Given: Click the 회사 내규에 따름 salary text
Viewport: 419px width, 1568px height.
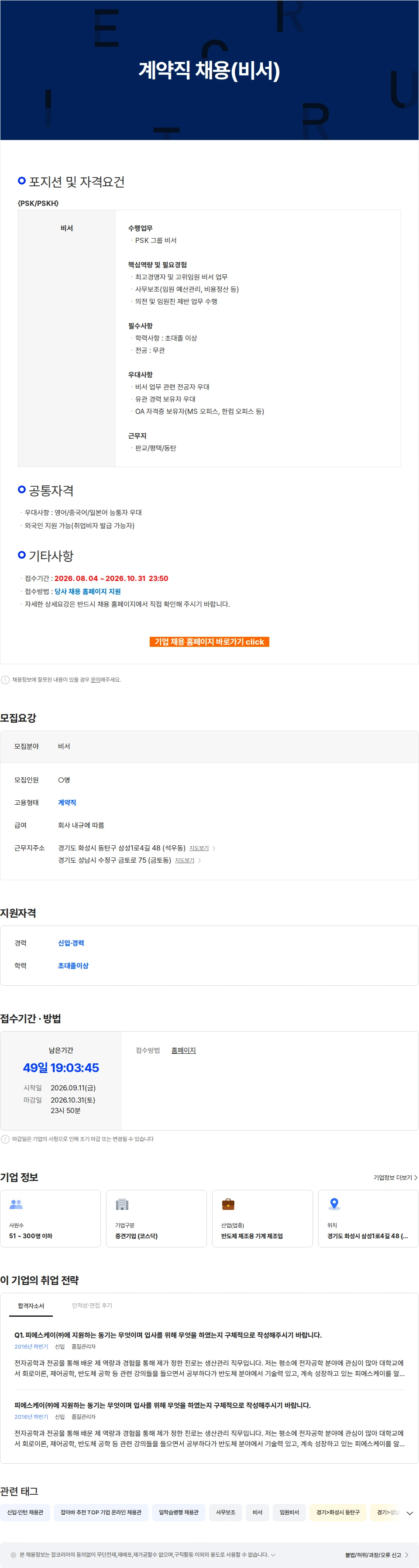Looking at the screenshot, I should coord(81,825).
